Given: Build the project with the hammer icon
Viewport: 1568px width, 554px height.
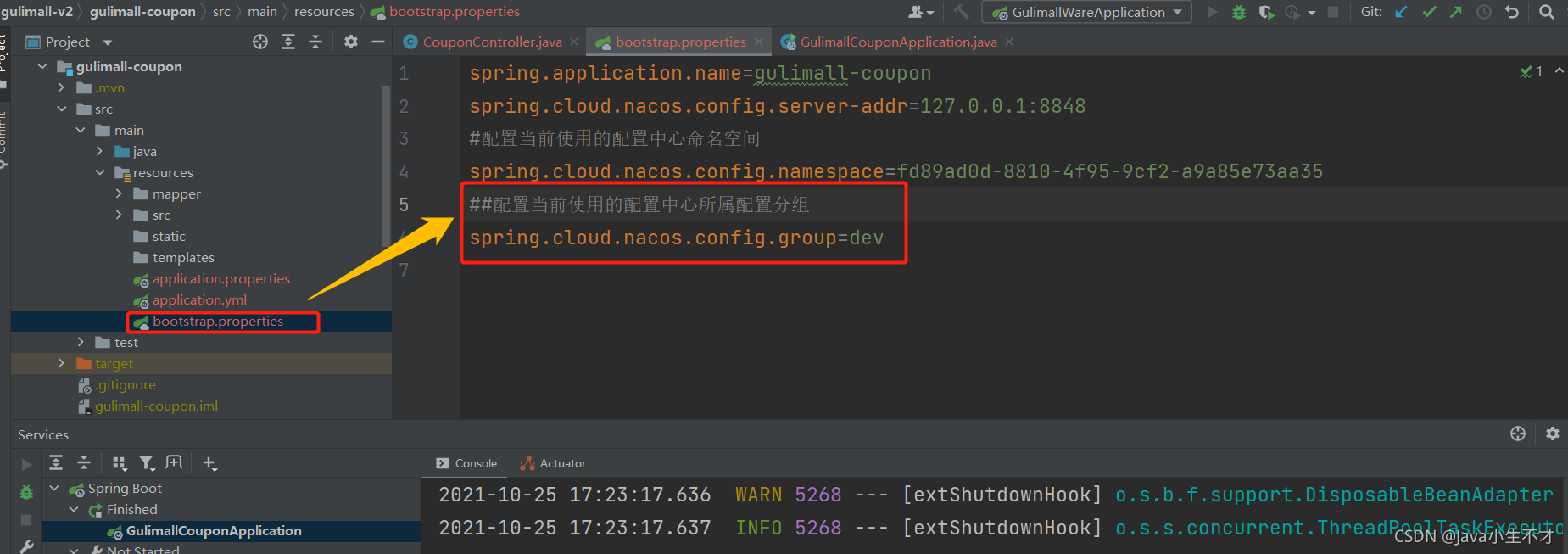Looking at the screenshot, I should point(961,12).
